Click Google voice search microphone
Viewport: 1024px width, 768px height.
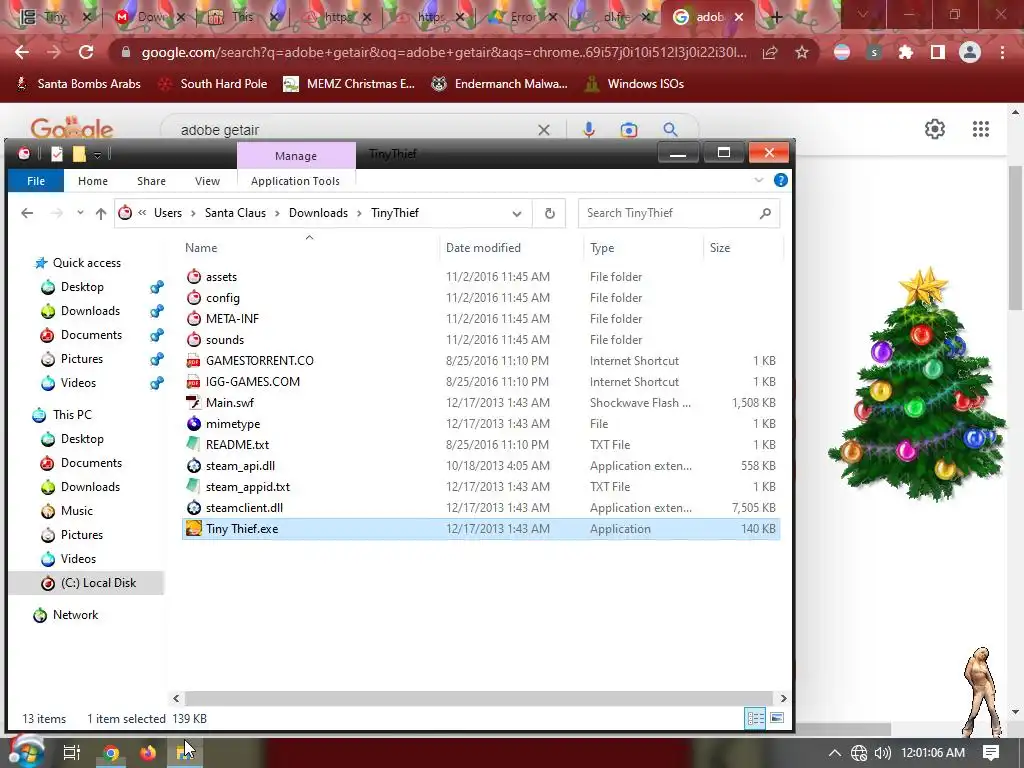(x=588, y=129)
